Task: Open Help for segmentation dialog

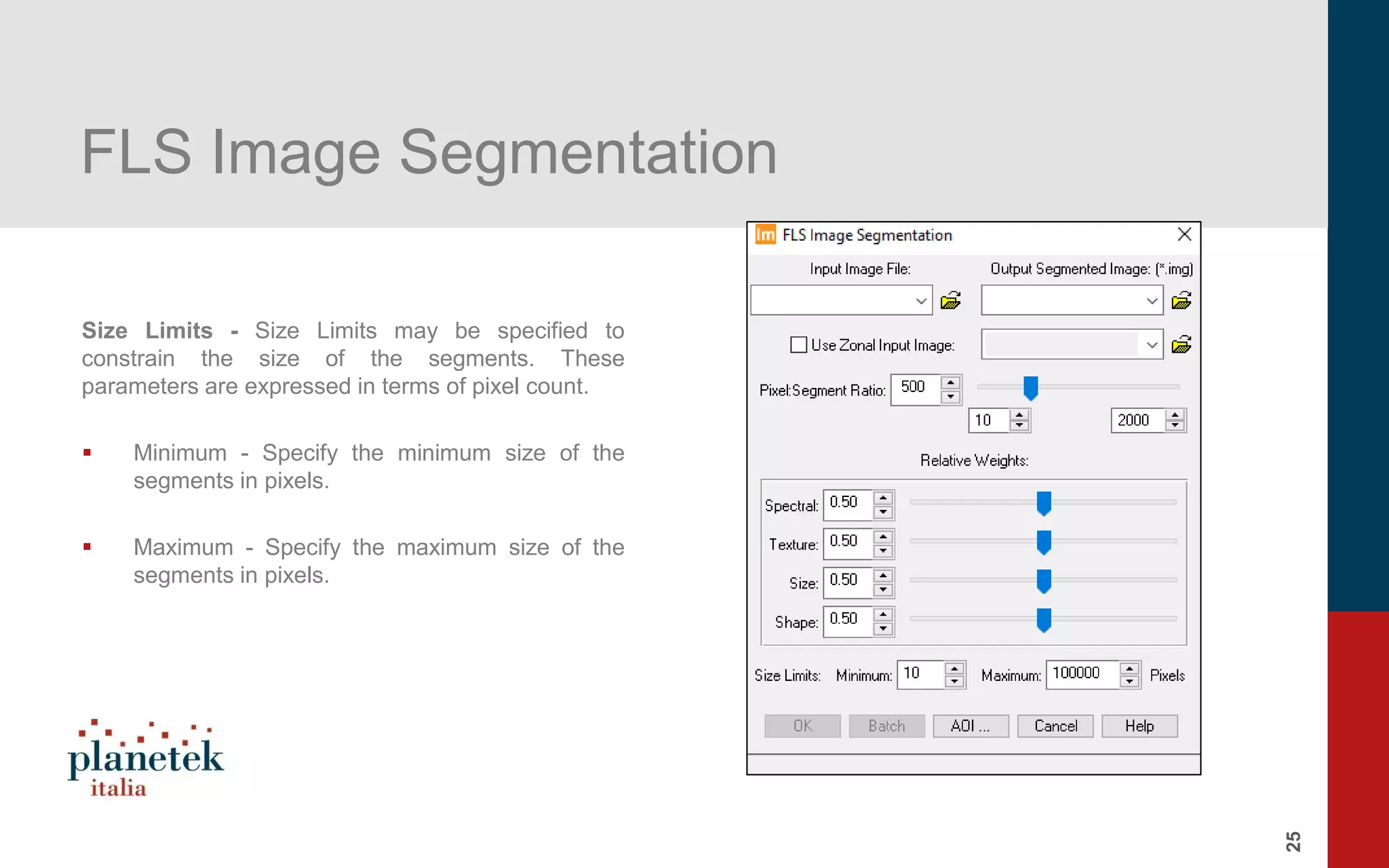Action: [1139, 726]
